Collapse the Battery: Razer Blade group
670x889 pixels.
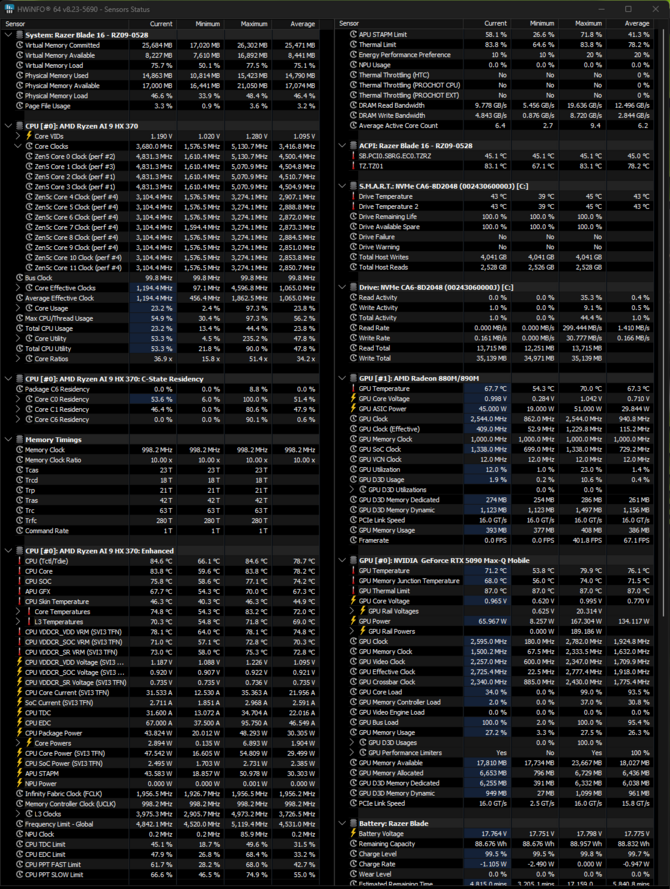(x=342, y=823)
